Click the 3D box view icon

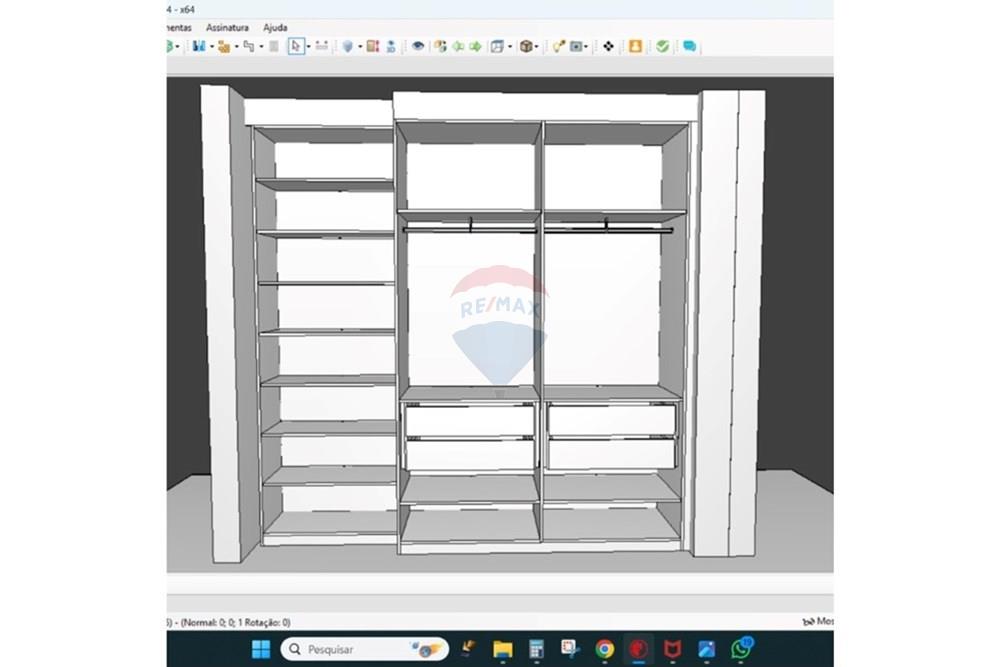tap(525, 46)
